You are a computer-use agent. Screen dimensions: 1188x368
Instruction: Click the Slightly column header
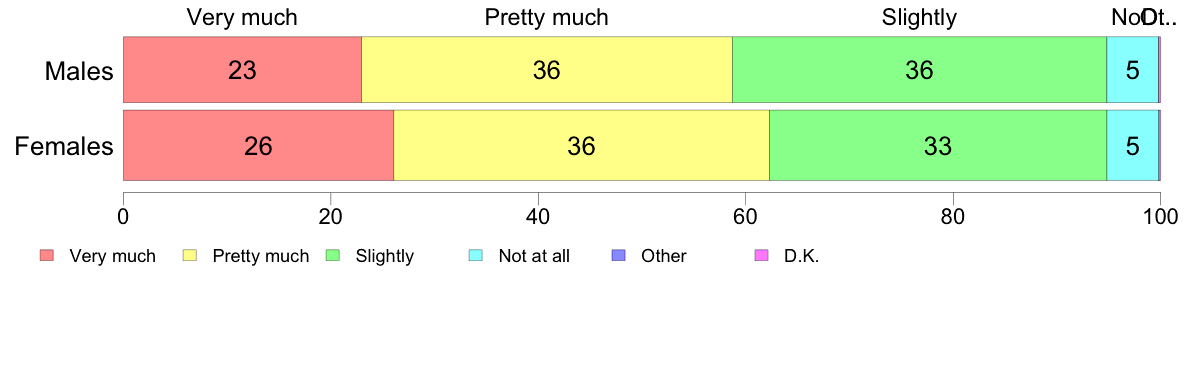pyautogui.click(x=920, y=17)
